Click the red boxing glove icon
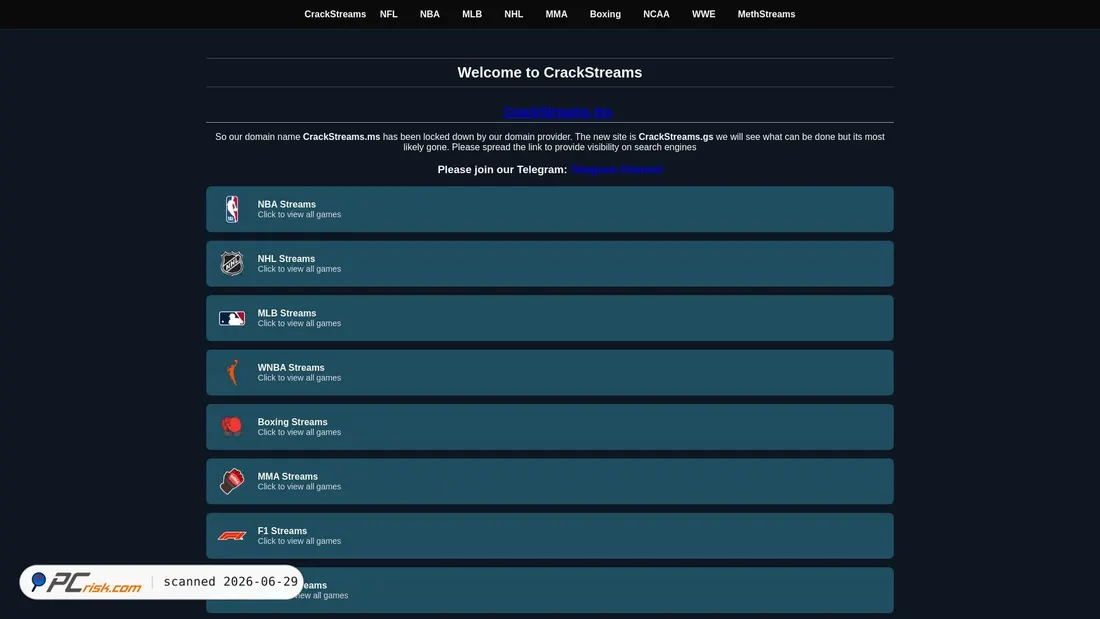 pos(232,426)
